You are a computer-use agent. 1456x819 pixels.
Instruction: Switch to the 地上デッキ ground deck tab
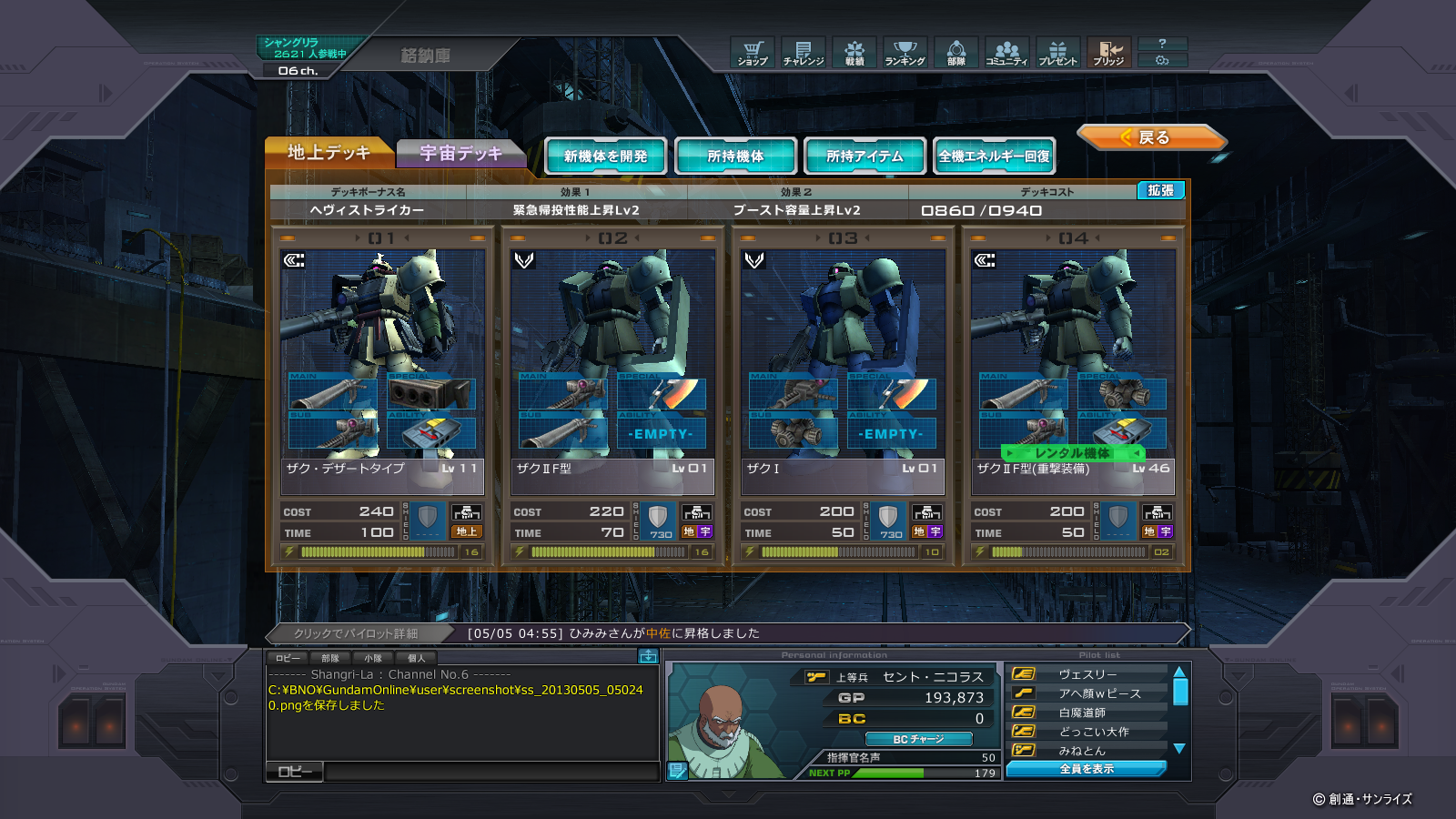tap(329, 153)
